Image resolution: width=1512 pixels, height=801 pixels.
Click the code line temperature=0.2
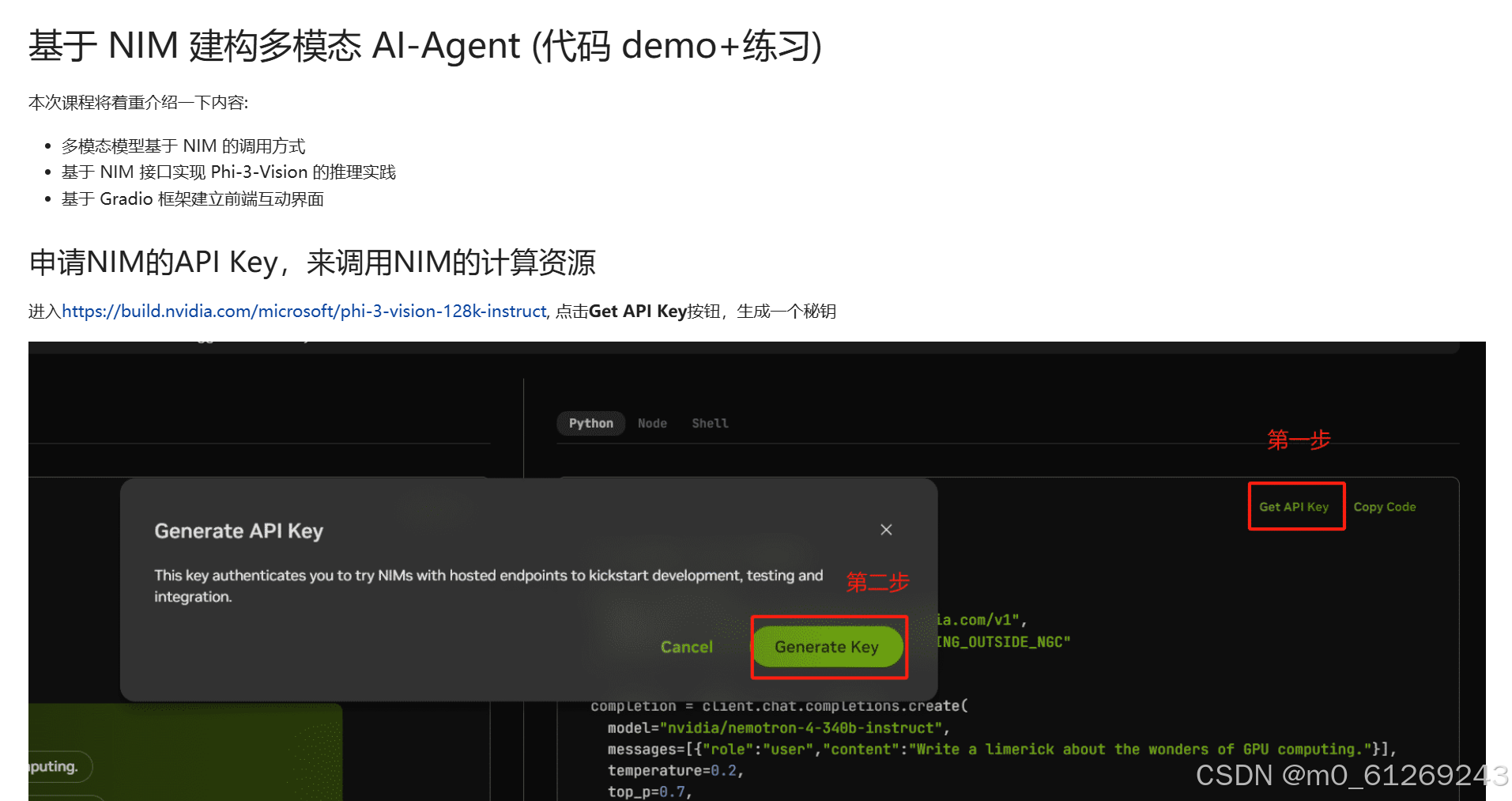[676, 770]
